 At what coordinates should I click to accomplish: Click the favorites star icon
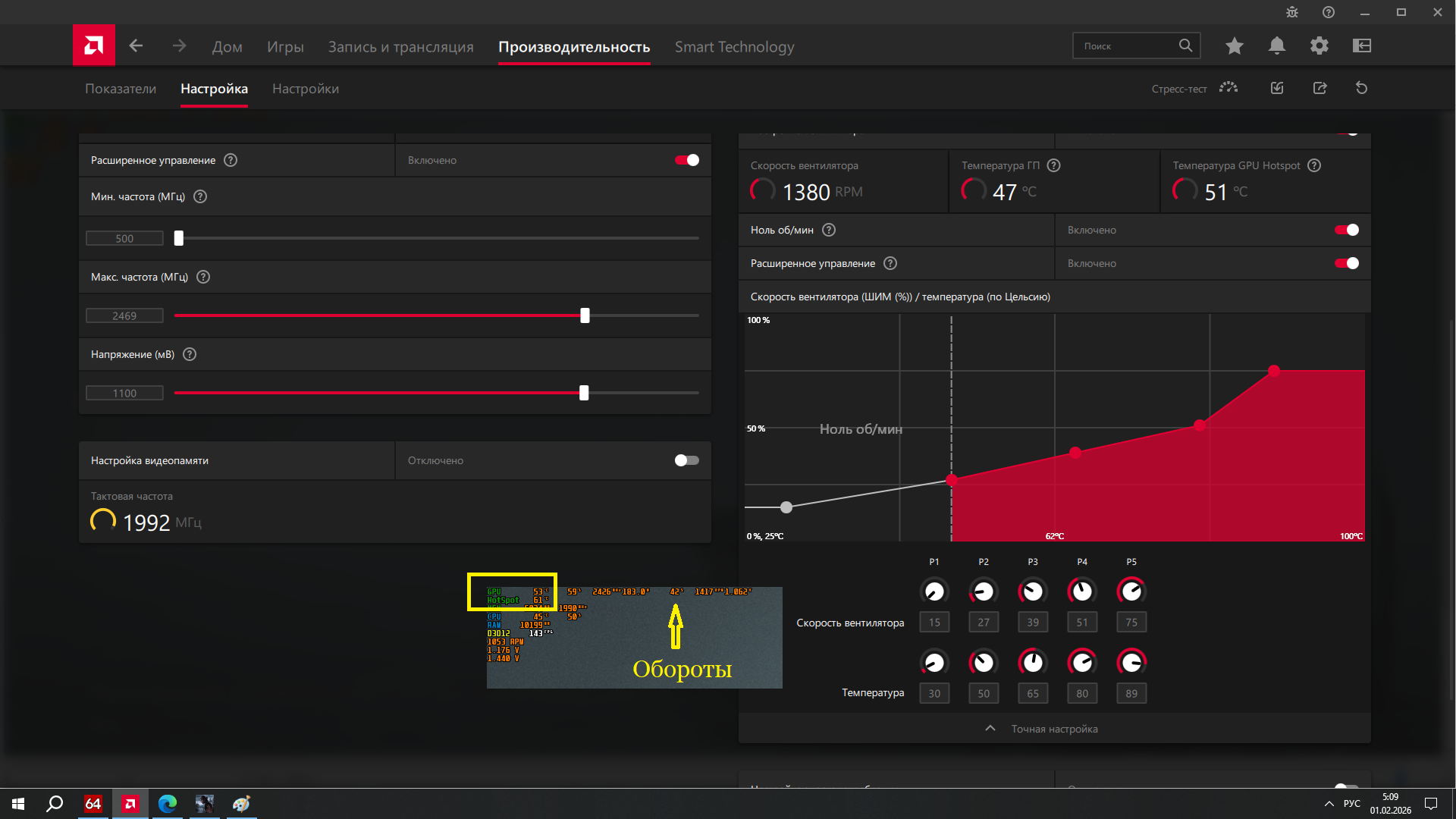tap(1235, 46)
